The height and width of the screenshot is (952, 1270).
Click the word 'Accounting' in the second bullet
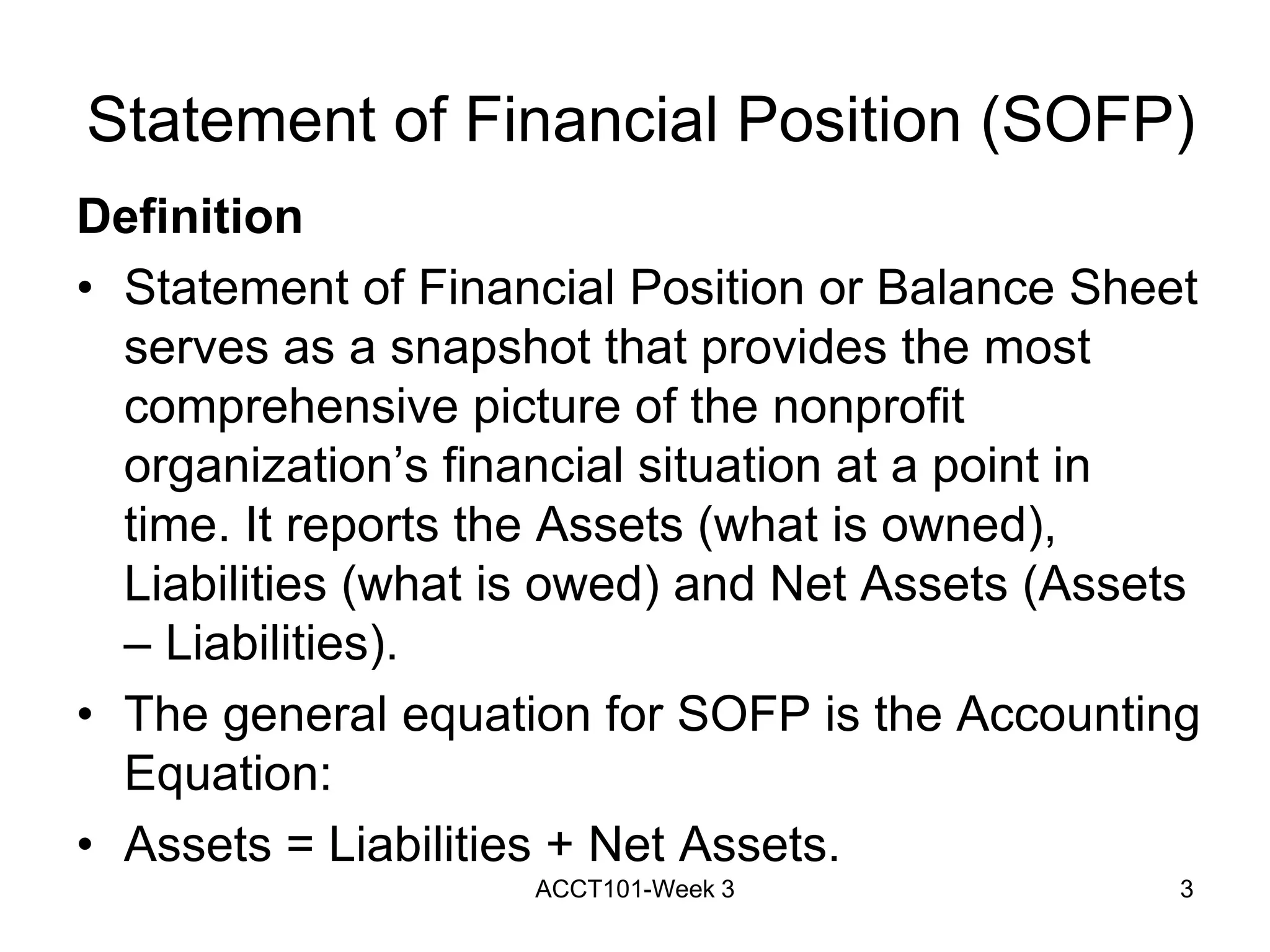click(x=1078, y=715)
